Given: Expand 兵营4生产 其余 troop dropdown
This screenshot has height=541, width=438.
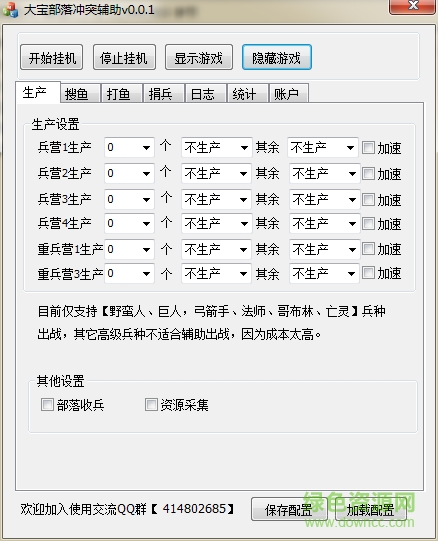Looking at the screenshot, I should coord(325,224).
